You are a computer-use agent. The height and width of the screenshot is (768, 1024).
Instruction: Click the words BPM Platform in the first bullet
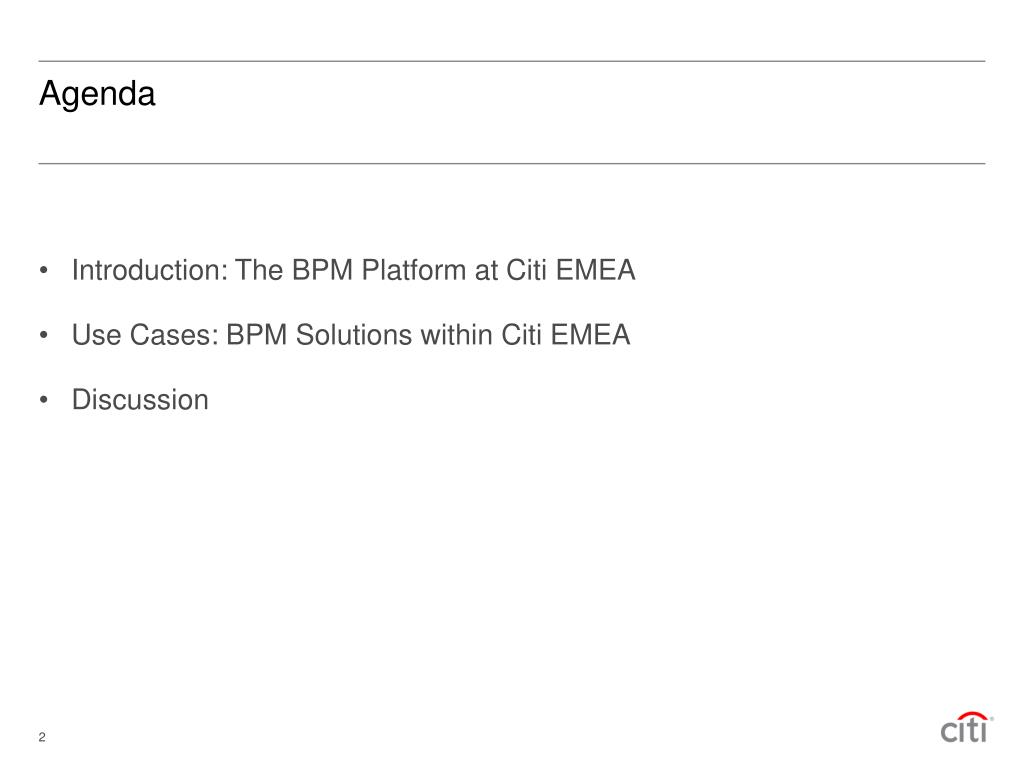pyautogui.click(x=379, y=270)
